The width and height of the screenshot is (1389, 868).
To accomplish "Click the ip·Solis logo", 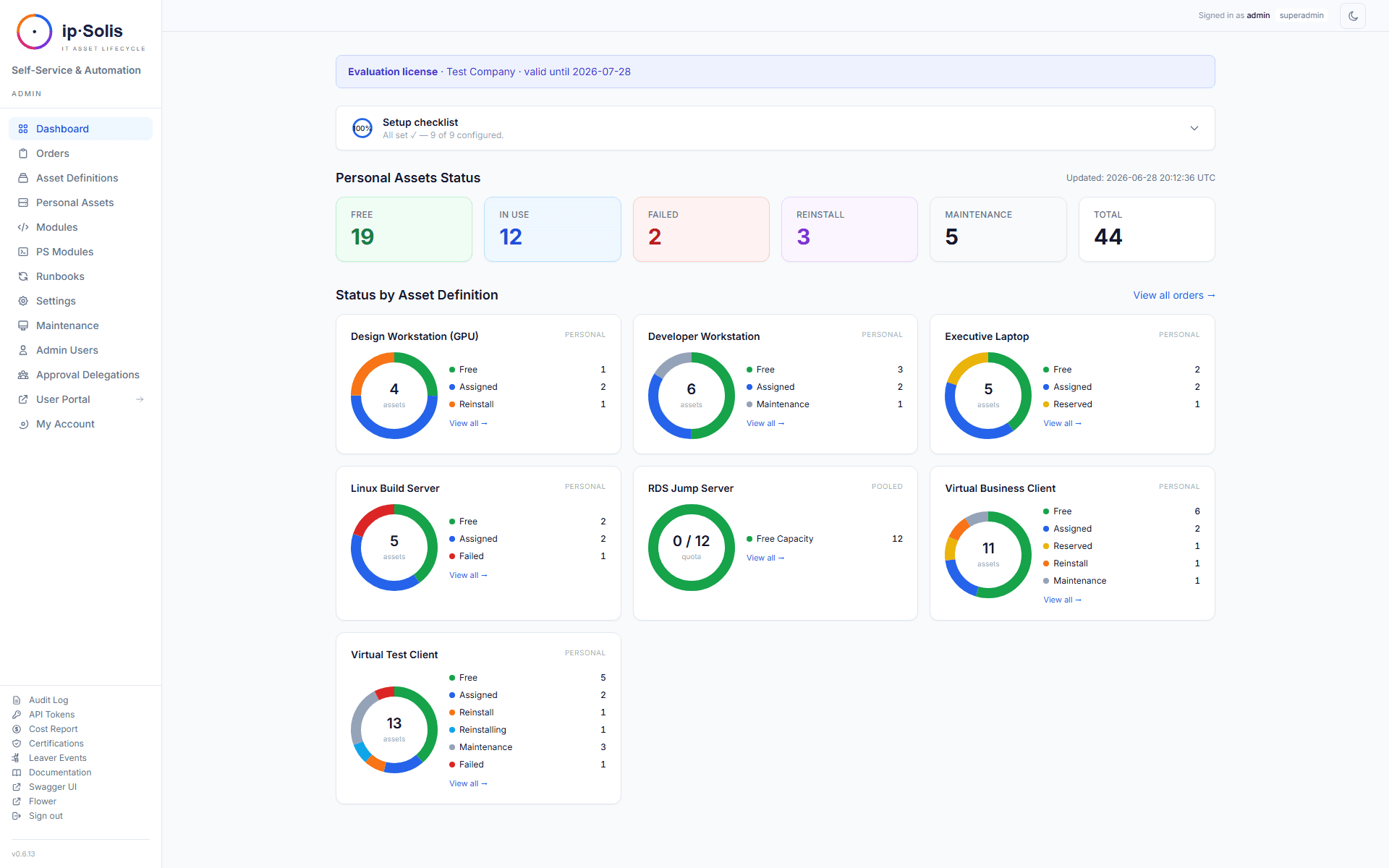I will click(x=80, y=33).
